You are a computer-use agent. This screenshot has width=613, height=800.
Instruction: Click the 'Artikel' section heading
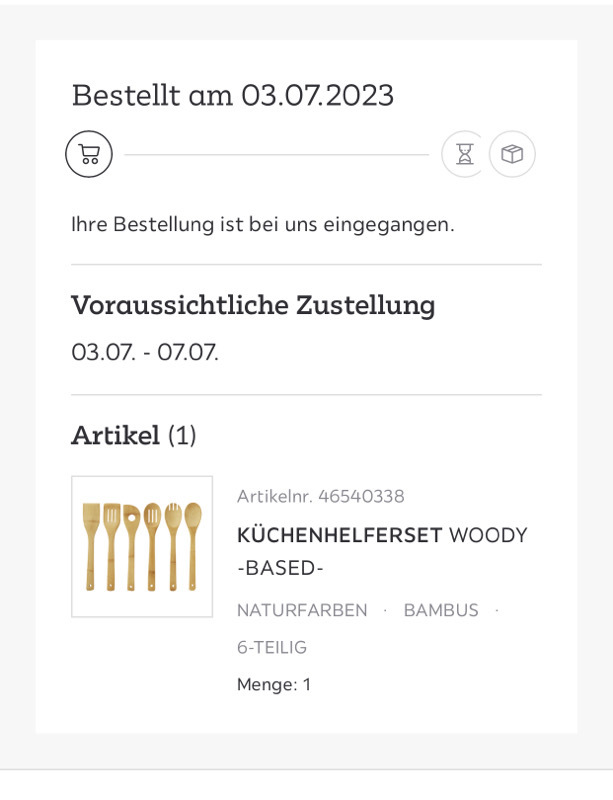pyautogui.click(x=115, y=435)
